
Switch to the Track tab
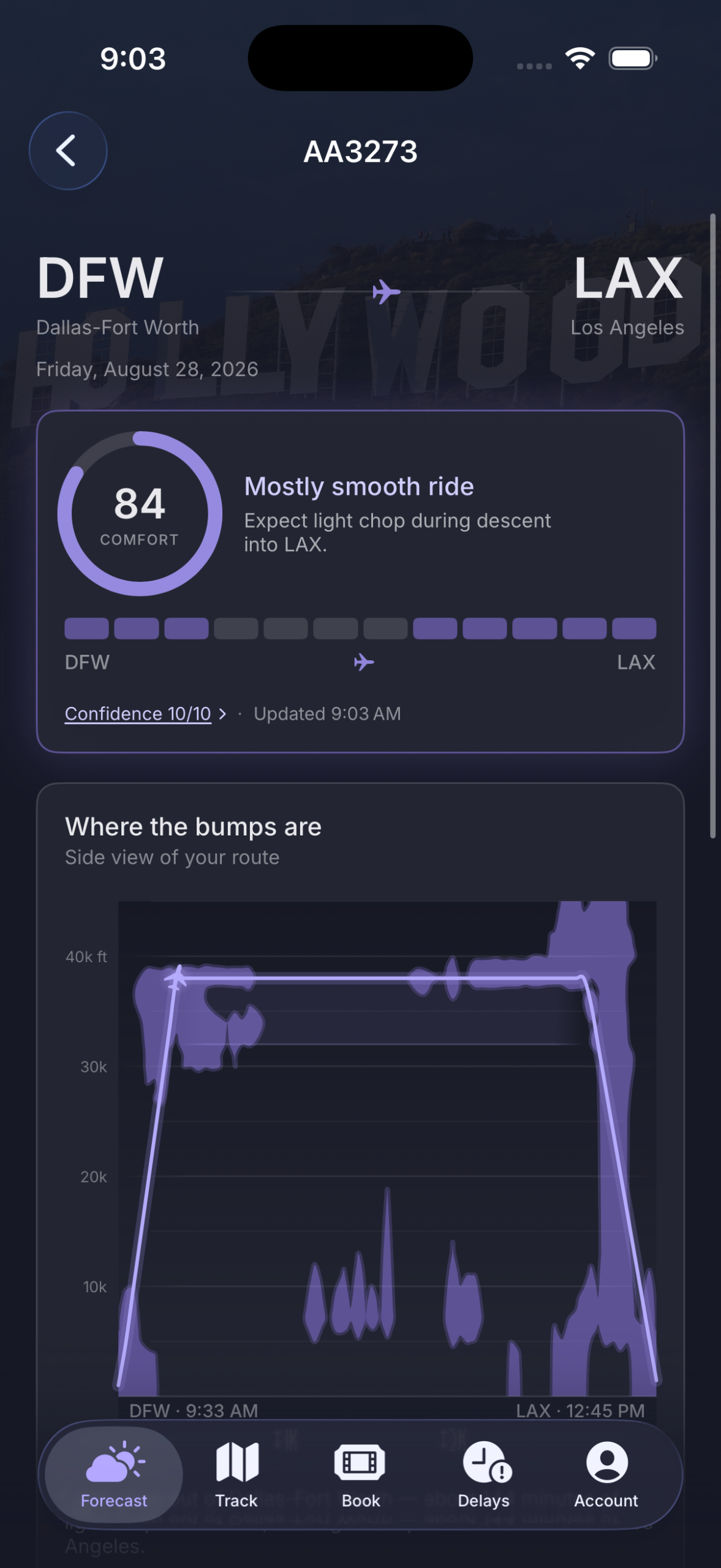click(236, 1474)
